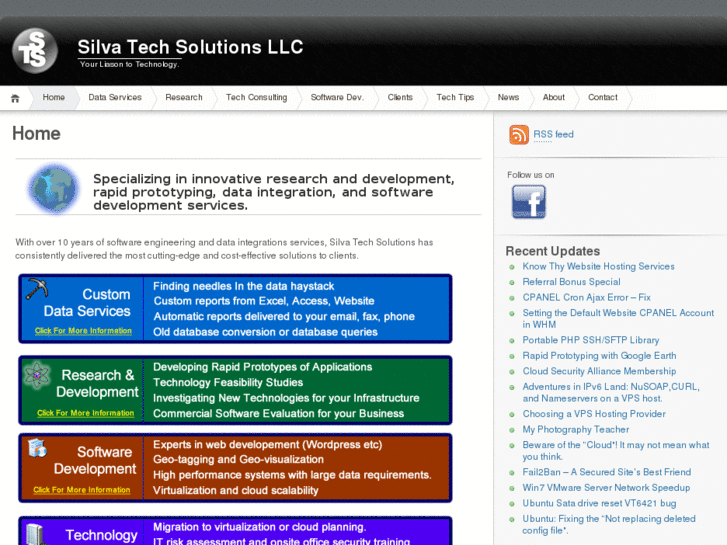
Task: Open the Contact menu item
Action: click(603, 97)
